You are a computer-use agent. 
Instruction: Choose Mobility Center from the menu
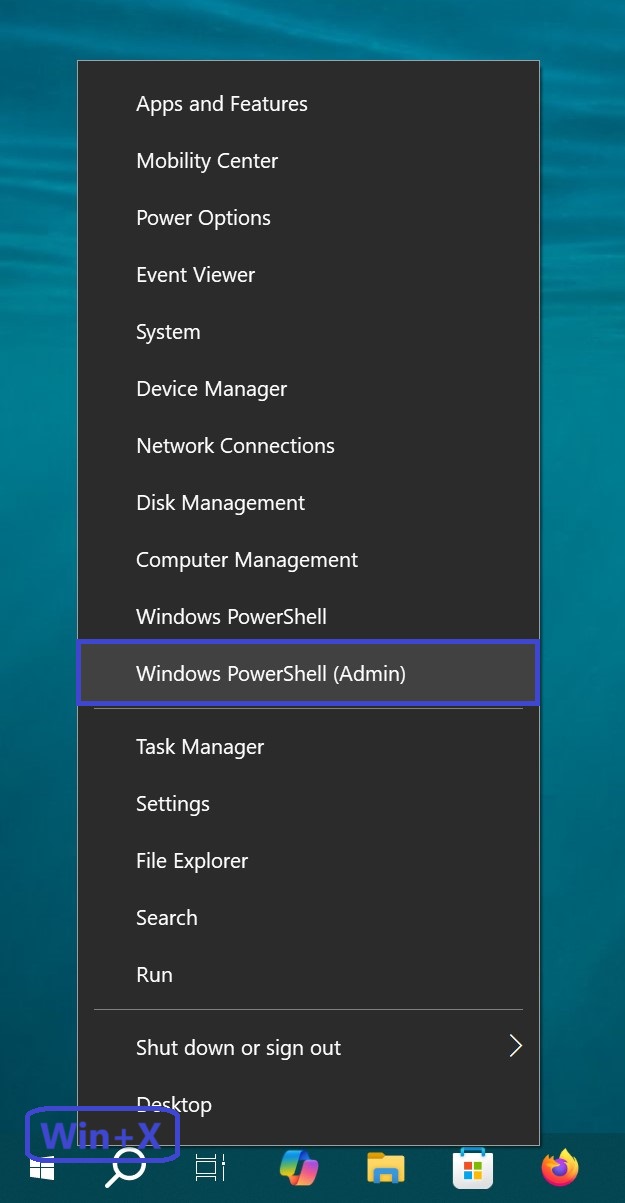(x=207, y=161)
